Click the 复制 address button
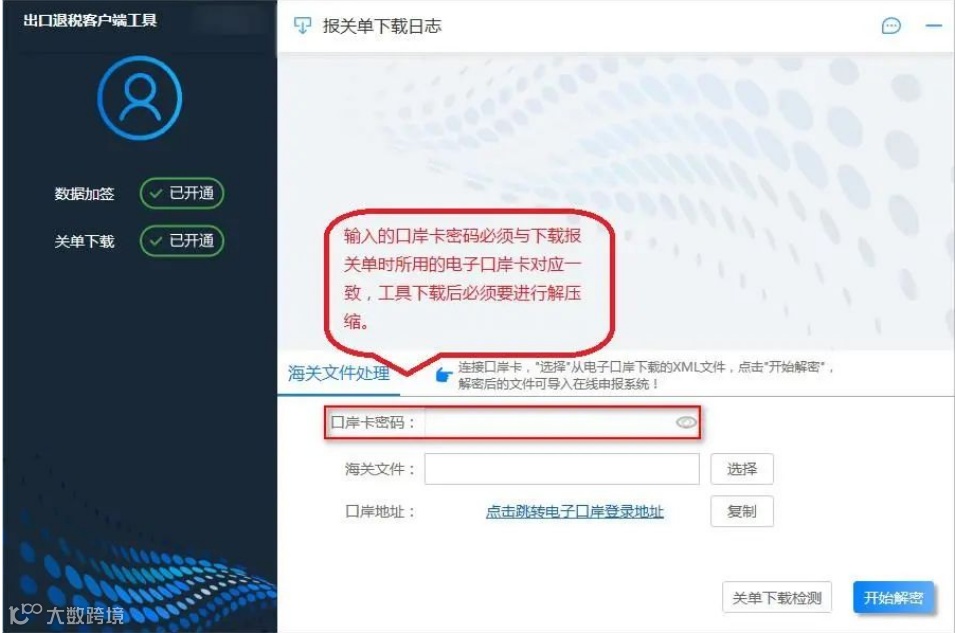955x633 pixels. coord(742,511)
